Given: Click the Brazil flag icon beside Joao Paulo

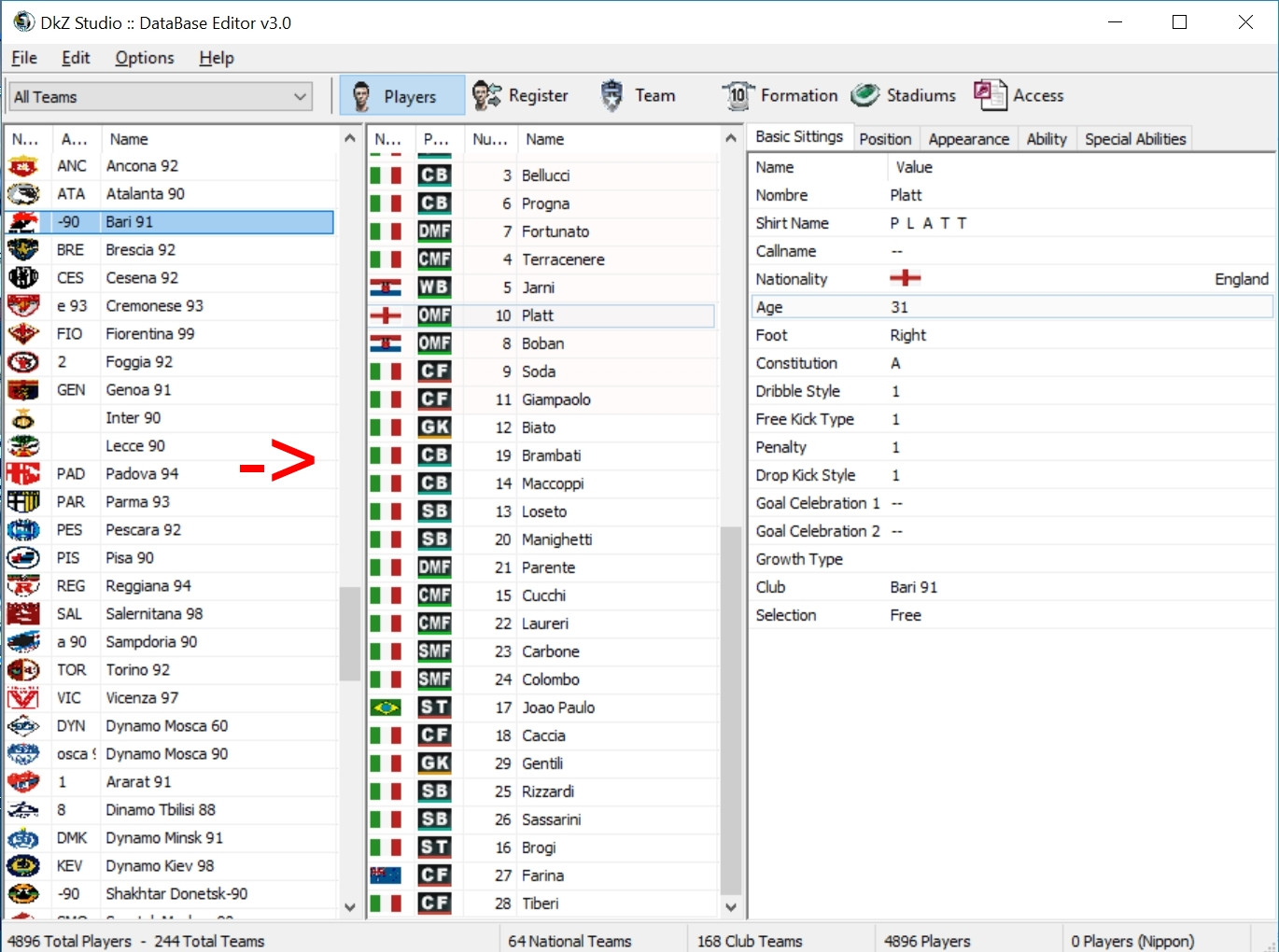Looking at the screenshot, I should [x=386, y=707].
